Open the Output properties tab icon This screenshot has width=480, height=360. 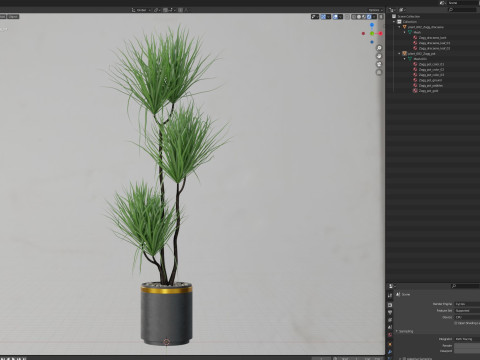point(390,312)
